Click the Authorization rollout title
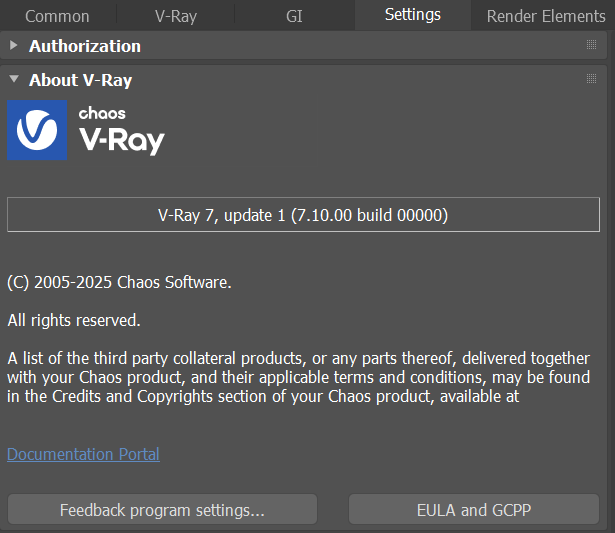 [85, 46]
